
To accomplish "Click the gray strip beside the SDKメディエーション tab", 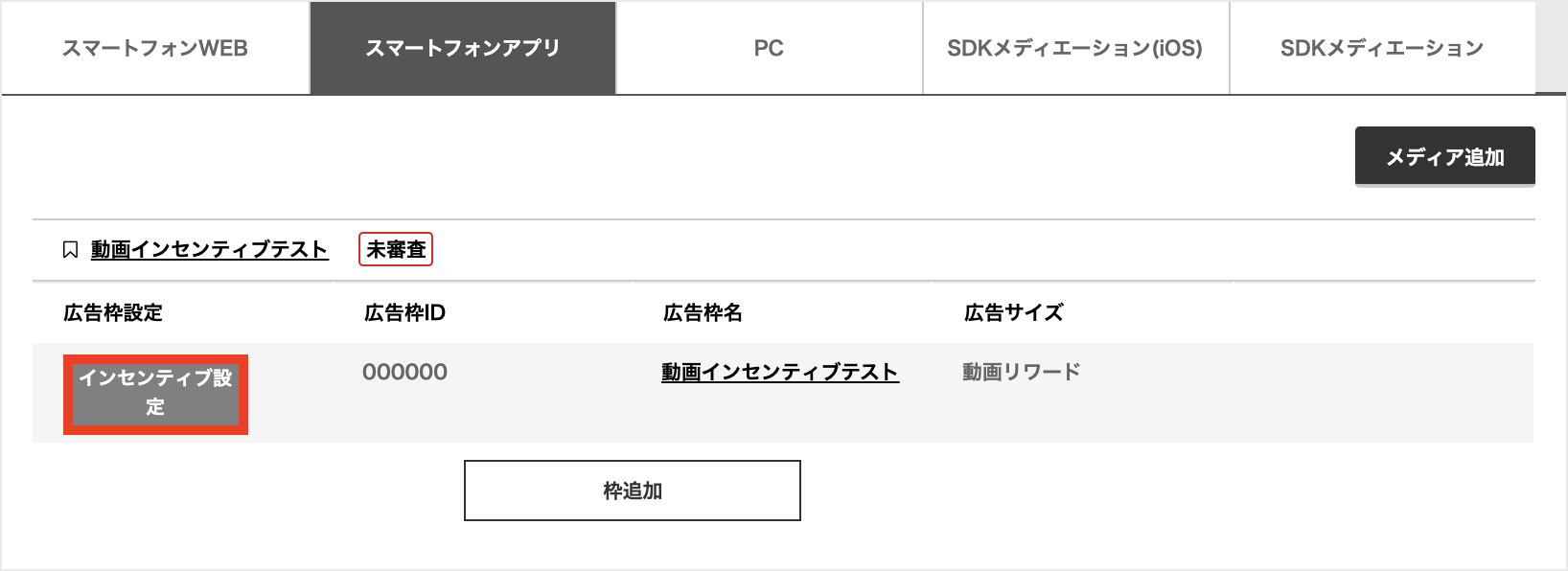I will [x=1551, y=48].
